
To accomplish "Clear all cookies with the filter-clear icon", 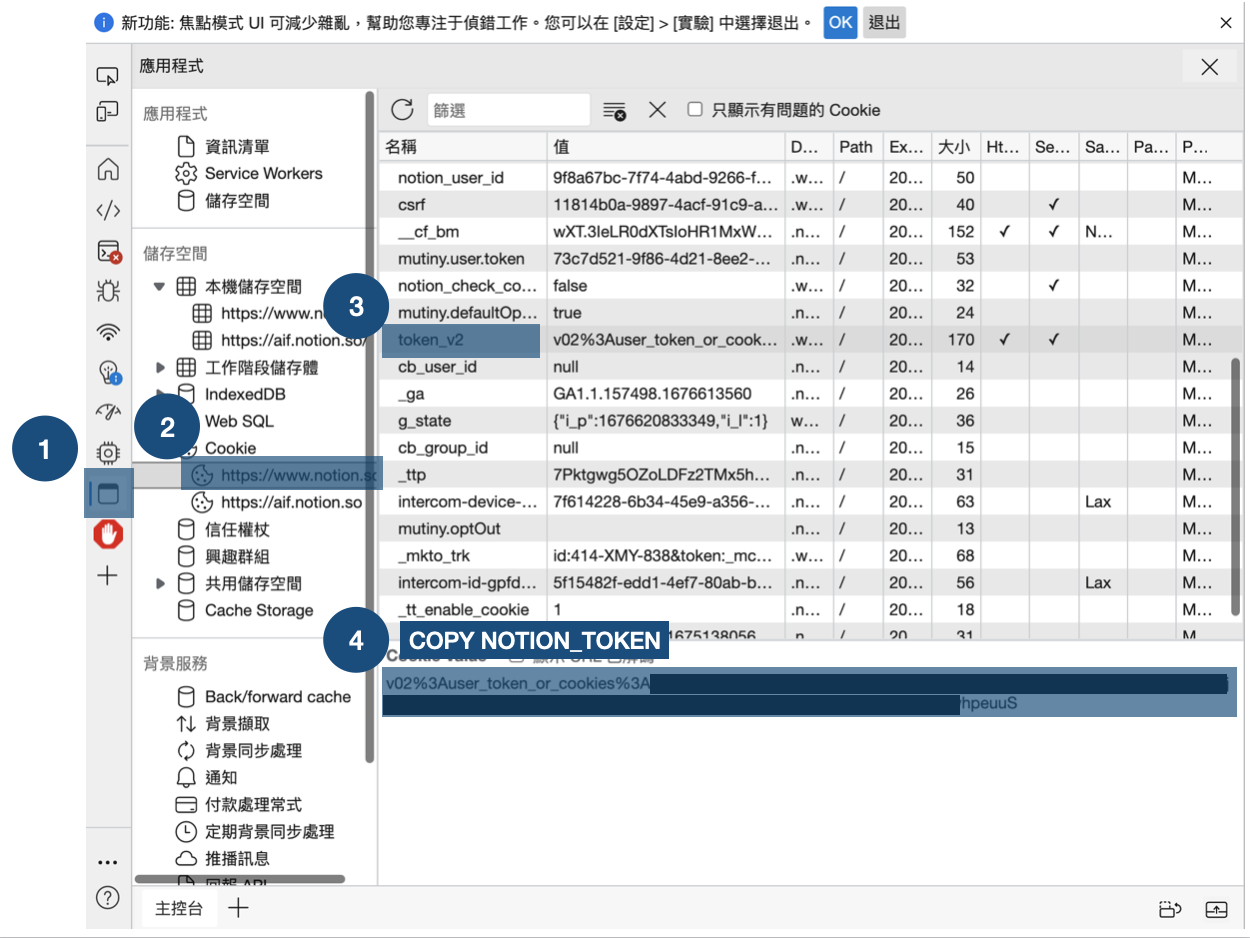I will pos(614,110).
